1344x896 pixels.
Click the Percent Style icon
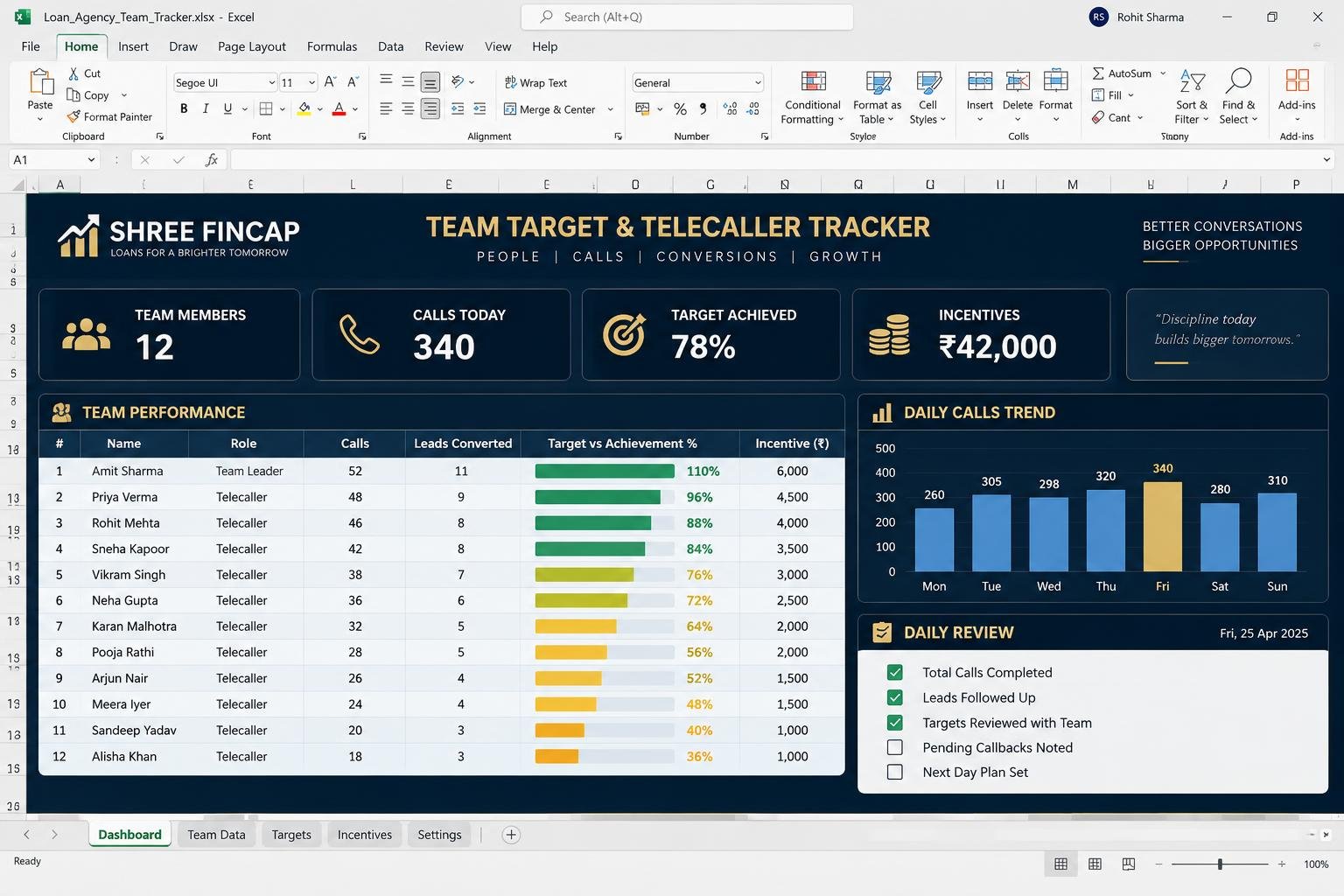point(680,109)
